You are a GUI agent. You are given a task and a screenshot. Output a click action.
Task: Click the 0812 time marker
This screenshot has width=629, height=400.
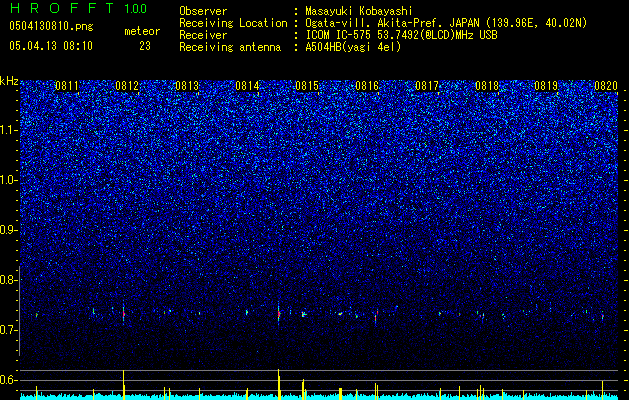coord(127,85)
